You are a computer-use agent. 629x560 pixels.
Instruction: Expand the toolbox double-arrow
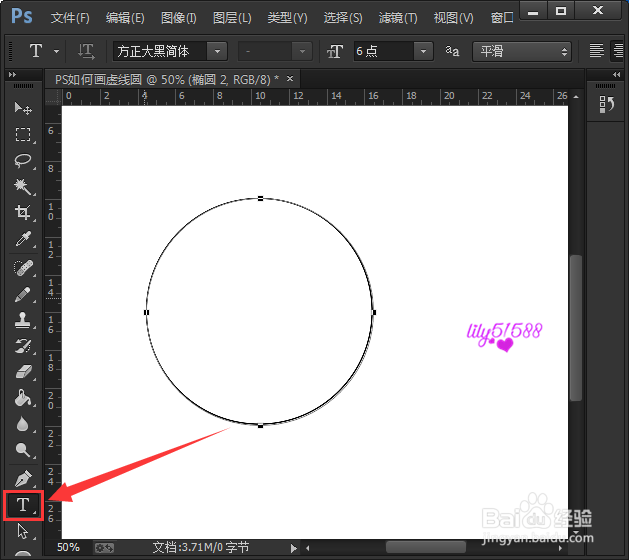(12, 74)
